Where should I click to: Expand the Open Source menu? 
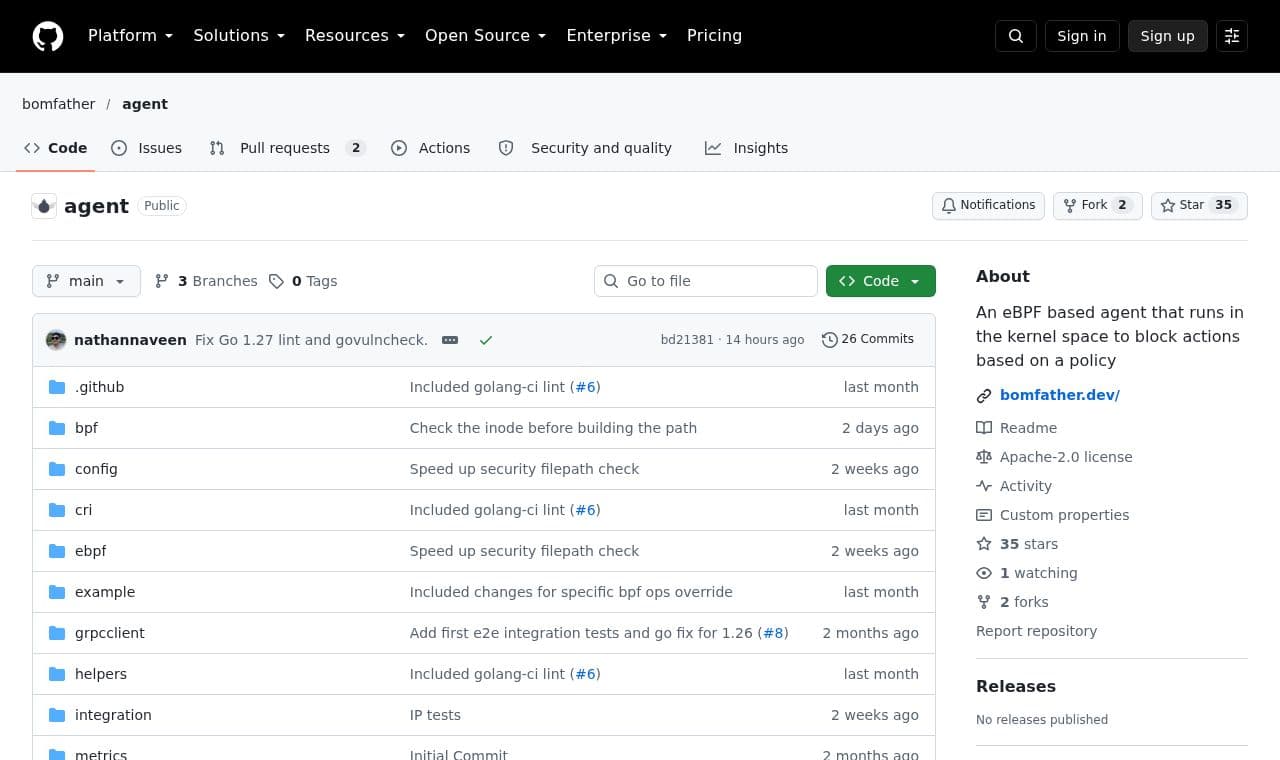click(x=486, y=36)
